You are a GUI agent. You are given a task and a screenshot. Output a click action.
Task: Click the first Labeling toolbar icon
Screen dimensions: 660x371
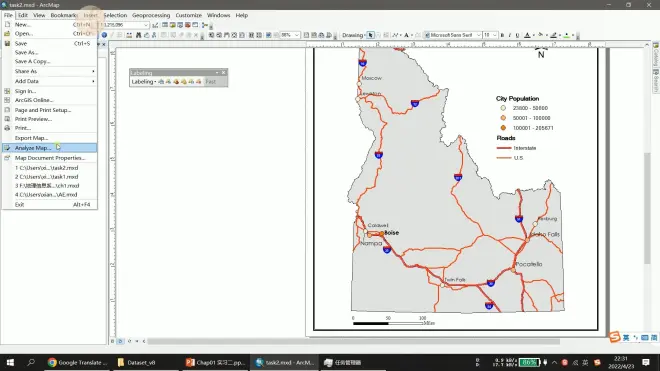click(x=161, y=82)
